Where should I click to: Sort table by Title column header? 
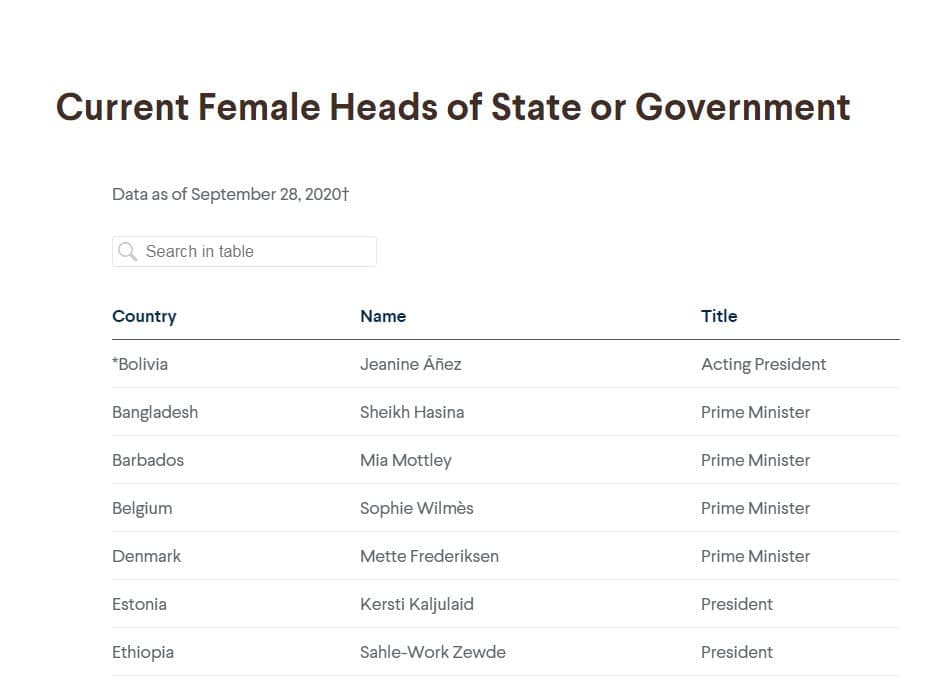point(719,316)
